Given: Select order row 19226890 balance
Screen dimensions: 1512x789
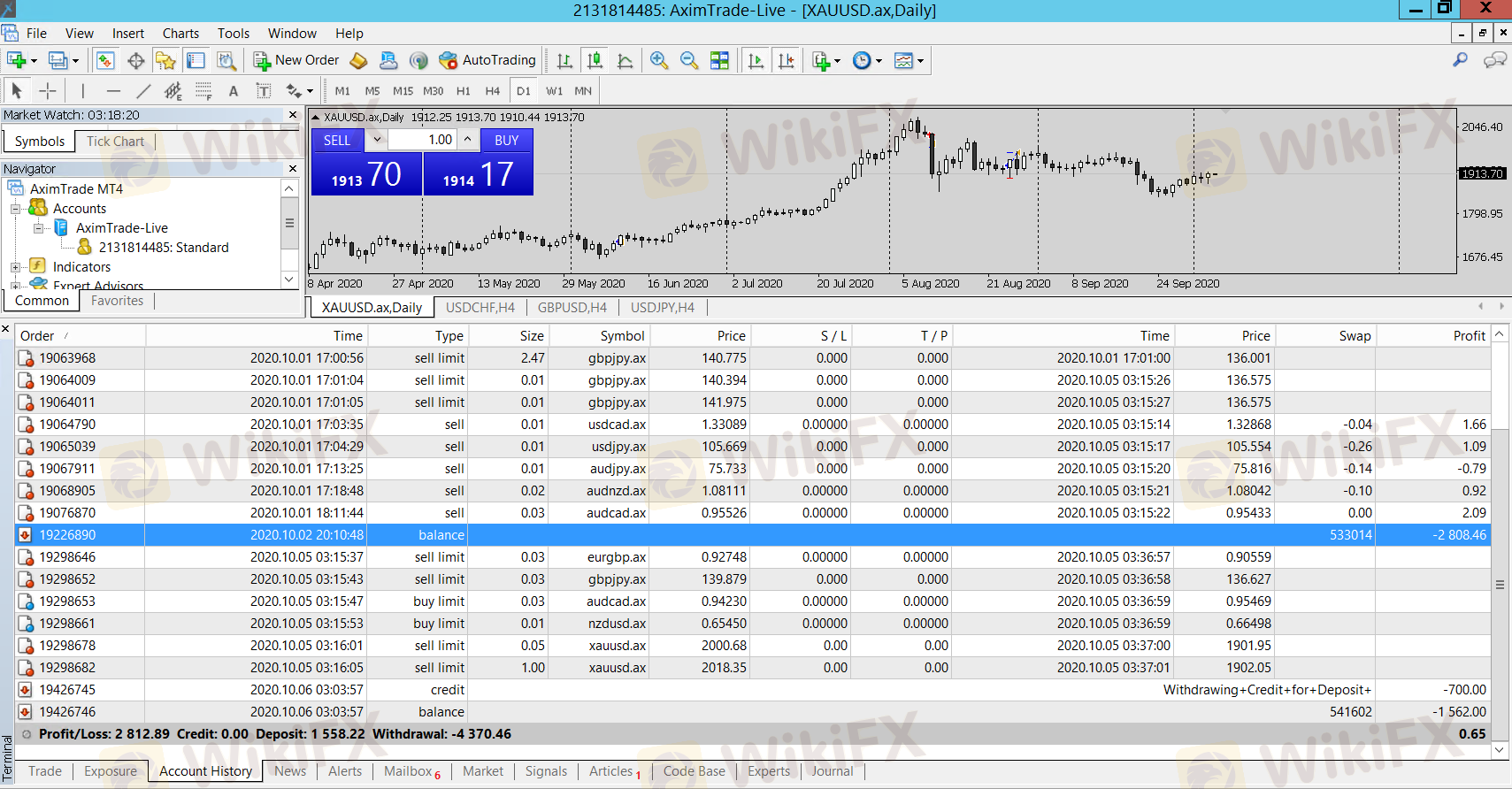Looking at the screenshot, I should point(753,535).
